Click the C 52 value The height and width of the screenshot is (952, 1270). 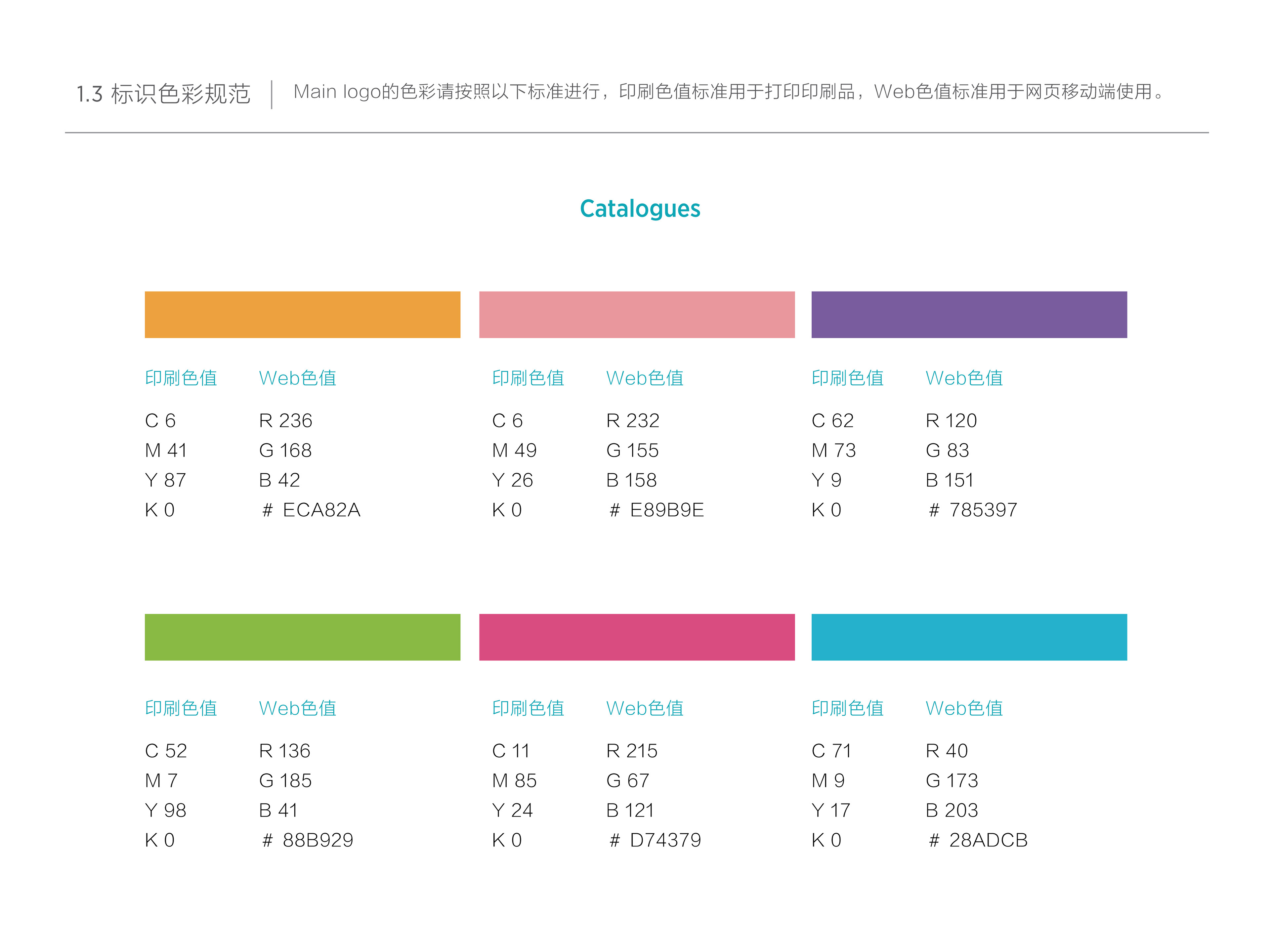(x=166, y=751)
